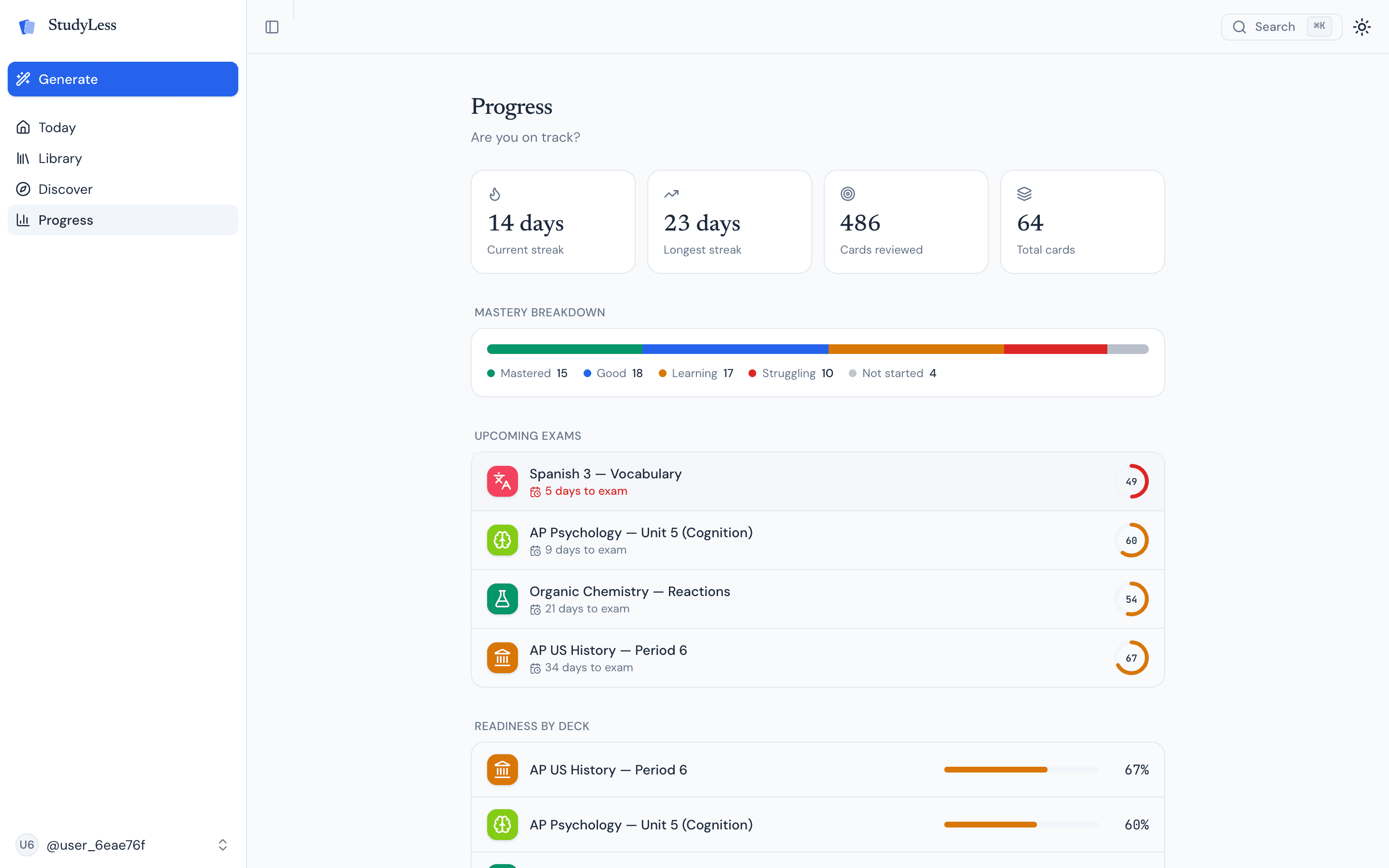Open AP Psychology exam in Upcoming Exams
Screen dimensions: 1389x868
point(817,540)
